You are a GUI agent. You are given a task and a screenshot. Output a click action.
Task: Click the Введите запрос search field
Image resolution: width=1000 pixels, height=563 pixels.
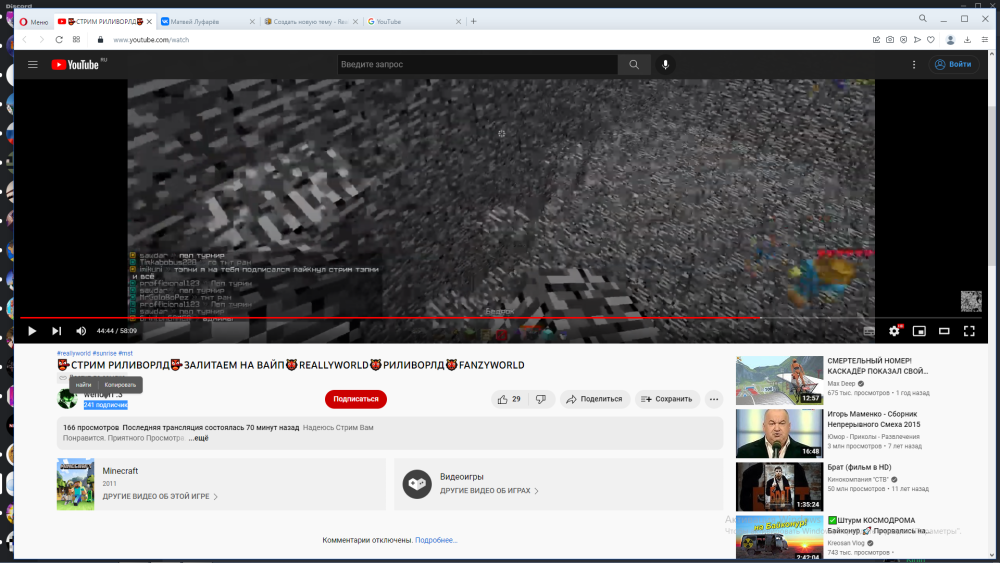[477, 64]
